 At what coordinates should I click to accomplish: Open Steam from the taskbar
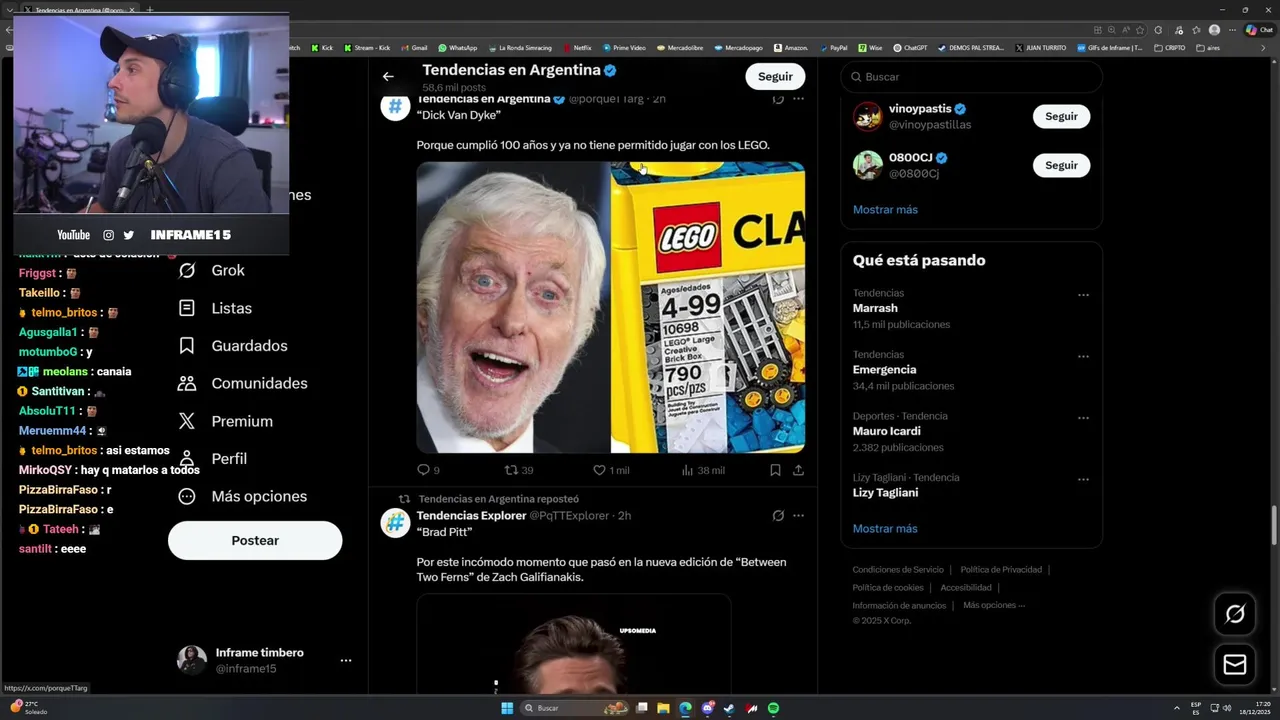[729, 708]
